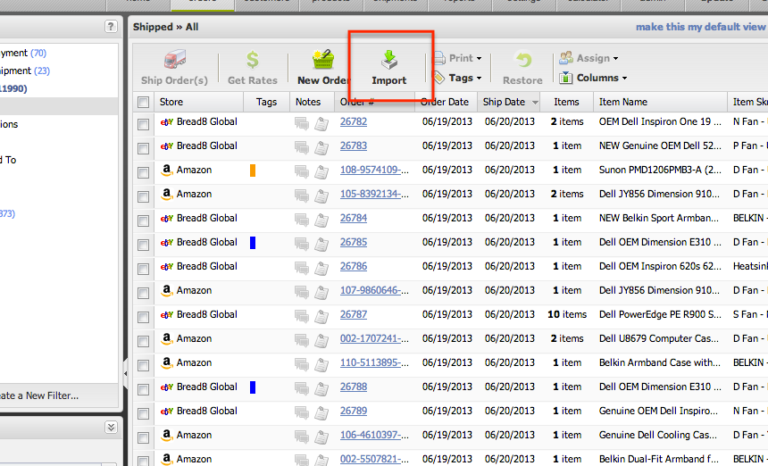768x466 pixels.
Task: Open notes bubble icon for order 108-9574109
Action: click(302, 172)
